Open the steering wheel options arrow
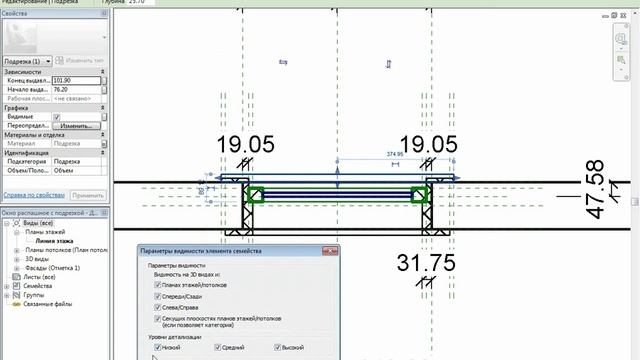 621,49
